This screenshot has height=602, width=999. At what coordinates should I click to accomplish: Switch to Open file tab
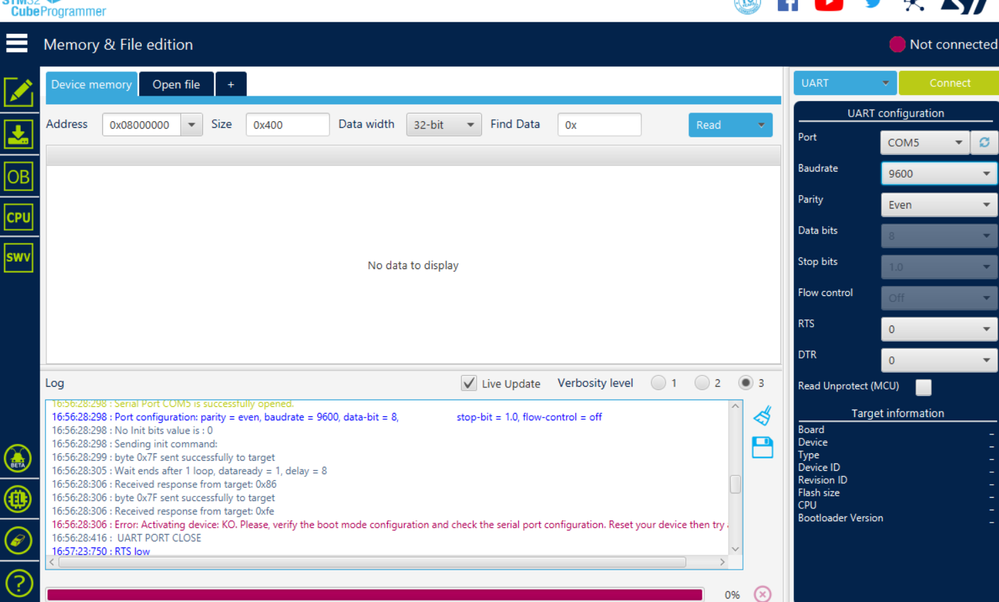point(176,84)
